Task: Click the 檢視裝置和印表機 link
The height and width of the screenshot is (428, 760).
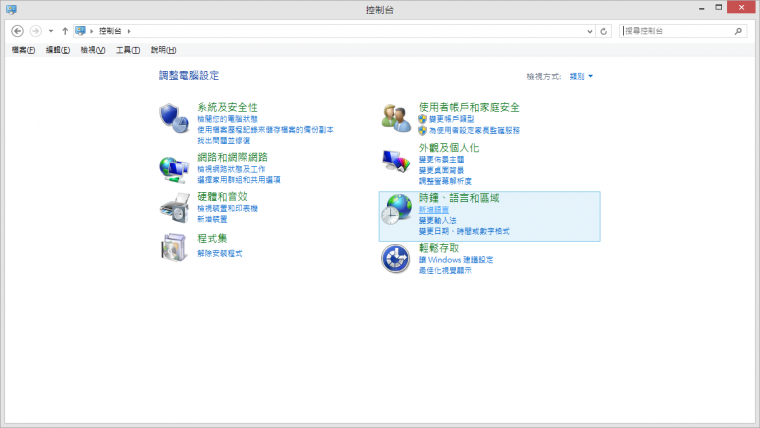Action: tap(227, 208)
